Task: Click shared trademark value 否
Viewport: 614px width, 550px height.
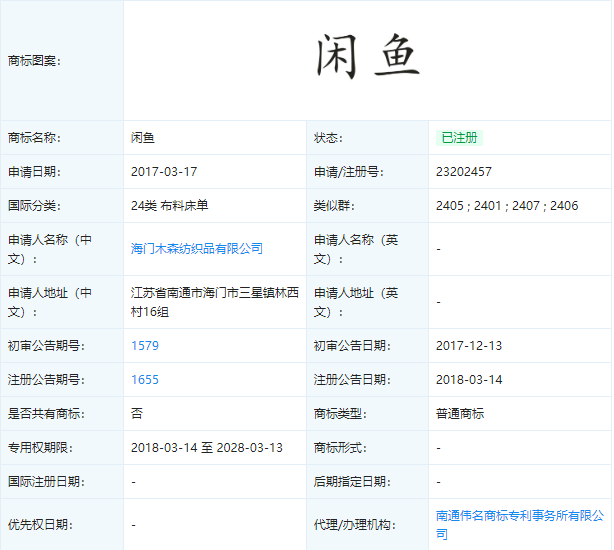Action: [137, 414]
